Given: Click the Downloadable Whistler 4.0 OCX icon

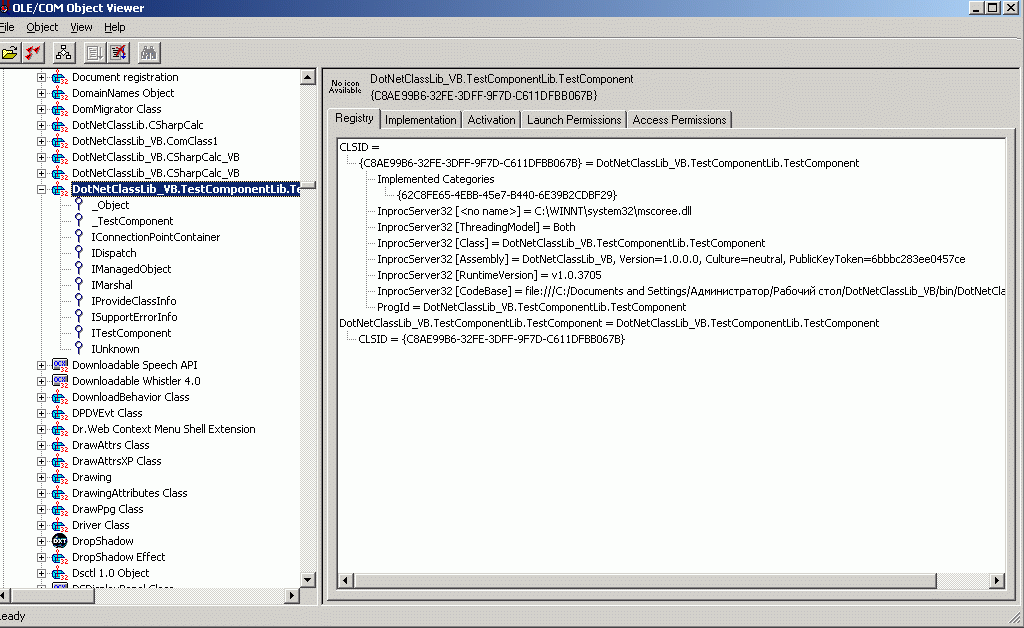Looking at the screenshot, I should (59, 381).
